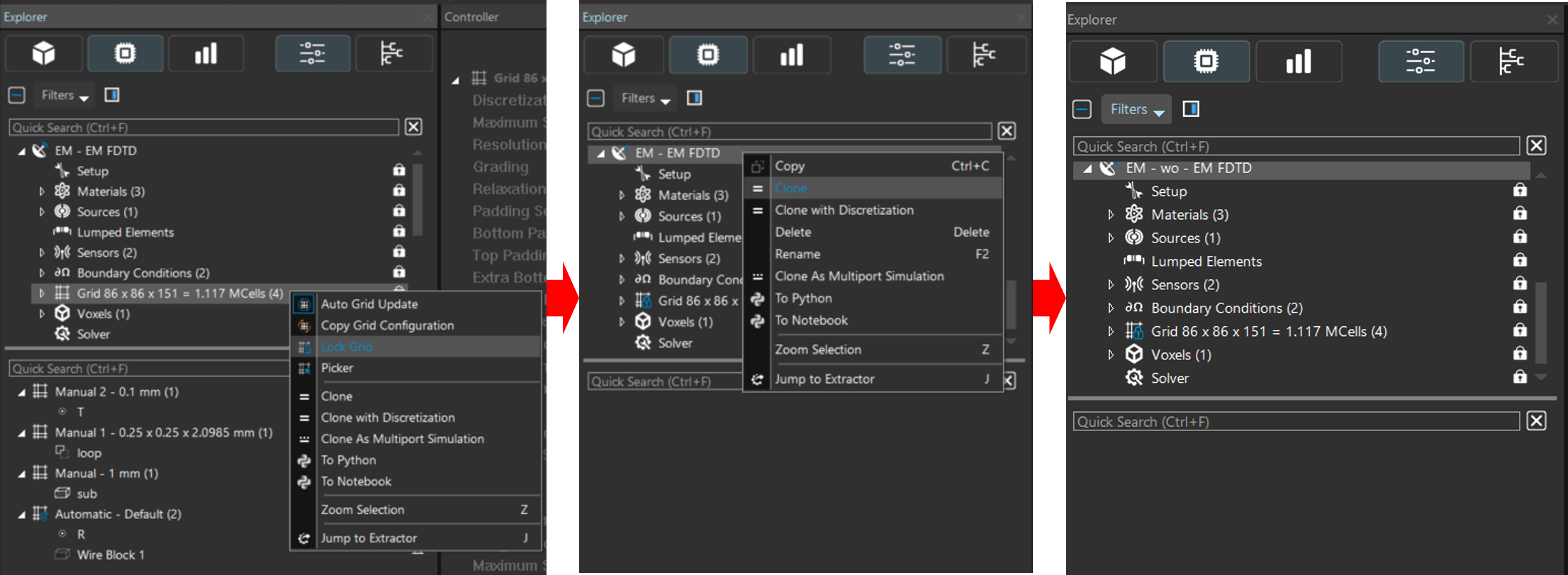Toggle the radio marker next to item T
Viewport: 1568px width, 575px height.
pyautogui.click(x=62, y=412)
